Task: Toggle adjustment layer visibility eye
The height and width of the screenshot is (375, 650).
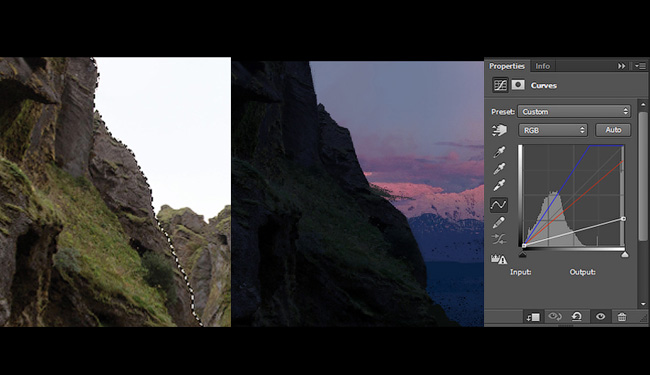Action: pyautogui.click(x=600, y=317)
